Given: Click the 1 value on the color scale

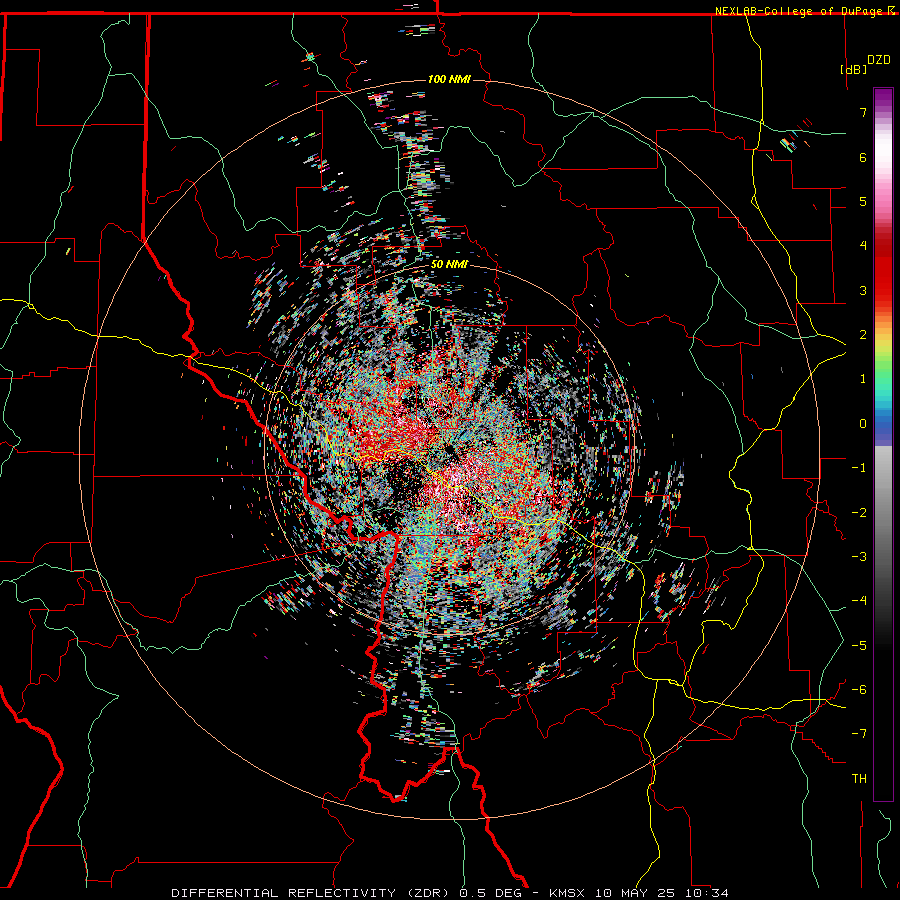Looking at the screenshot, I should pos(863,379).
